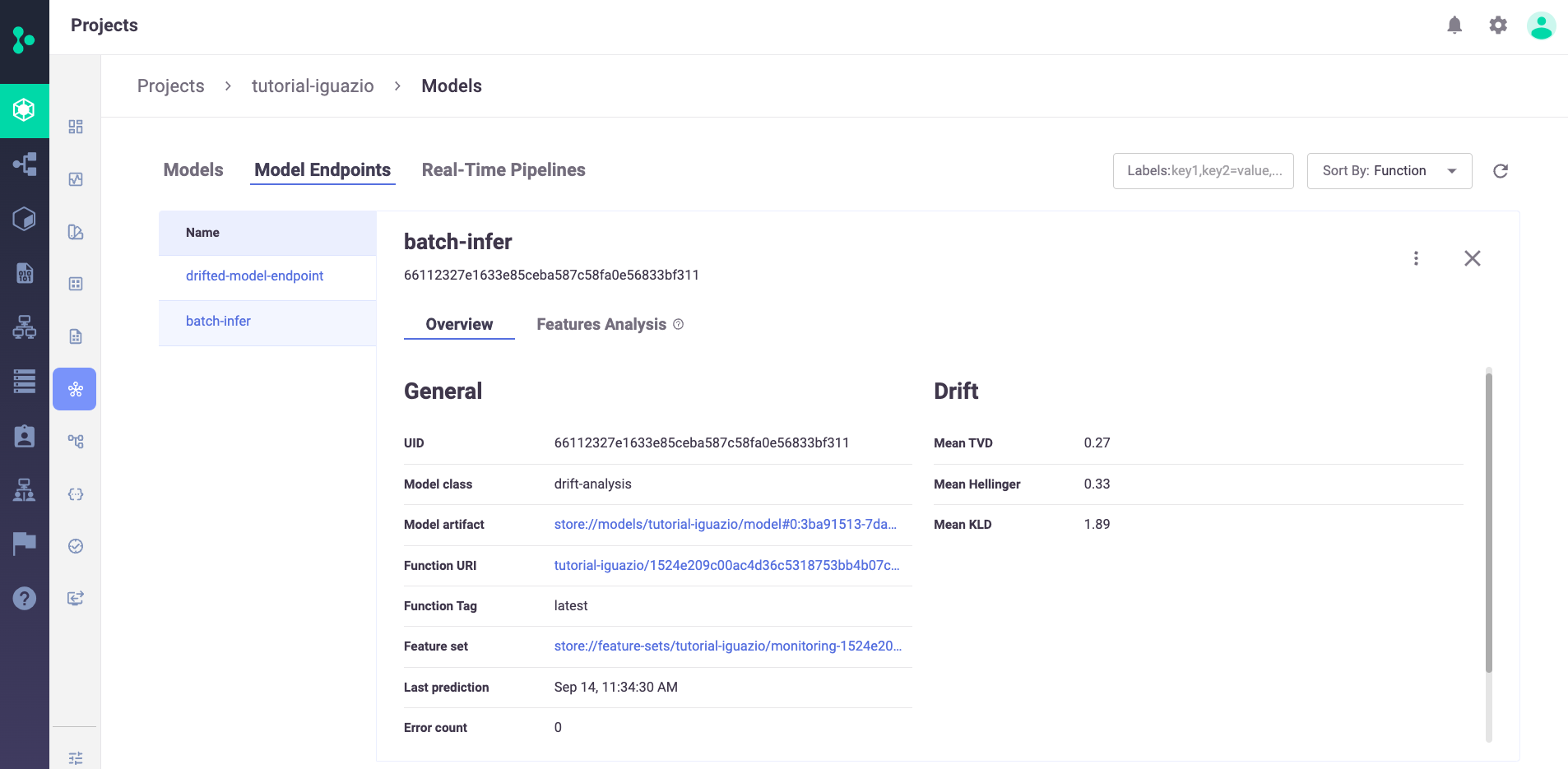
Task: Open the jobs and workflows icon
Action: 76,442
